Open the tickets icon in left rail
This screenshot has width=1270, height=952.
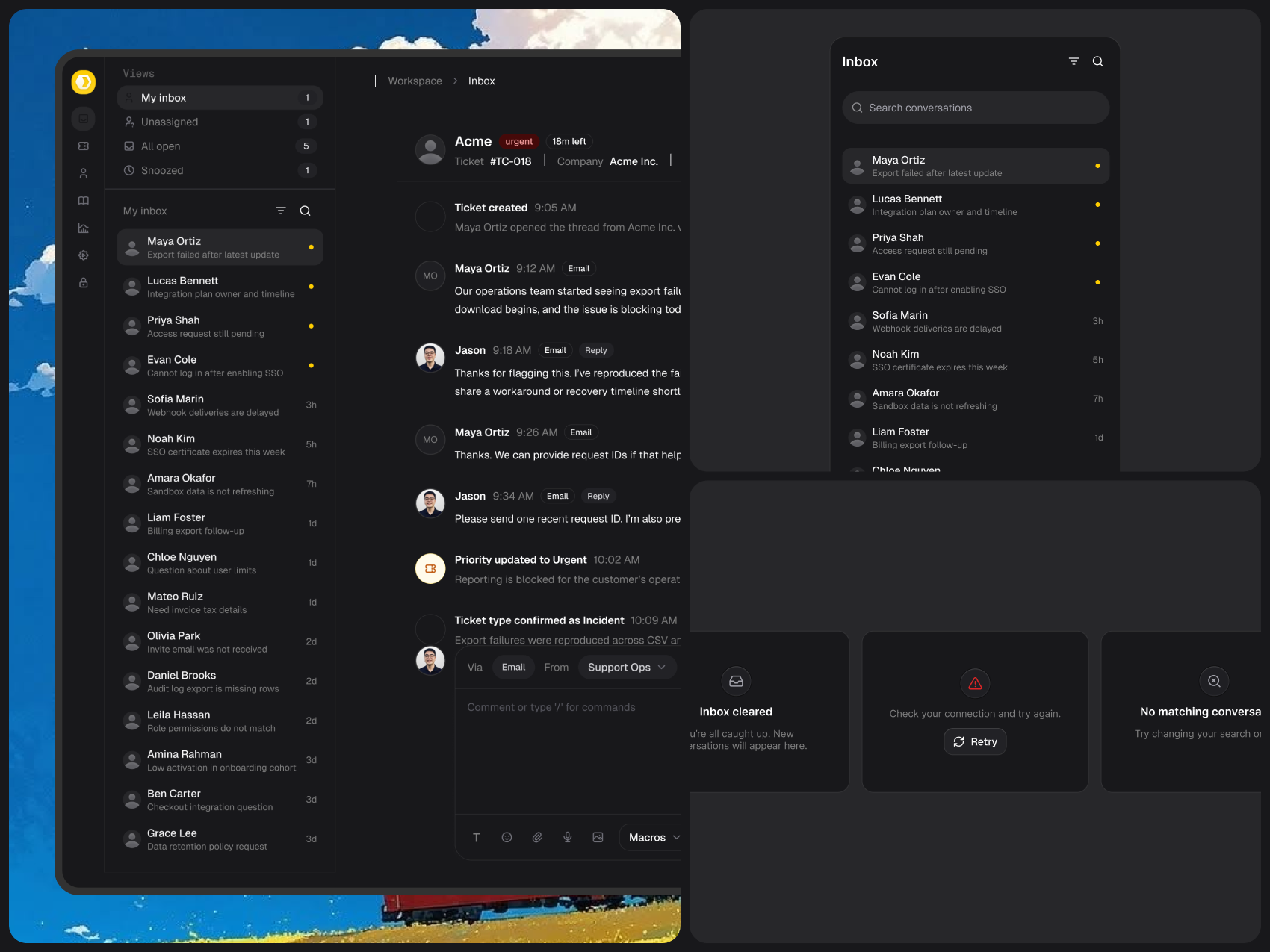click(x=84, y=146)
